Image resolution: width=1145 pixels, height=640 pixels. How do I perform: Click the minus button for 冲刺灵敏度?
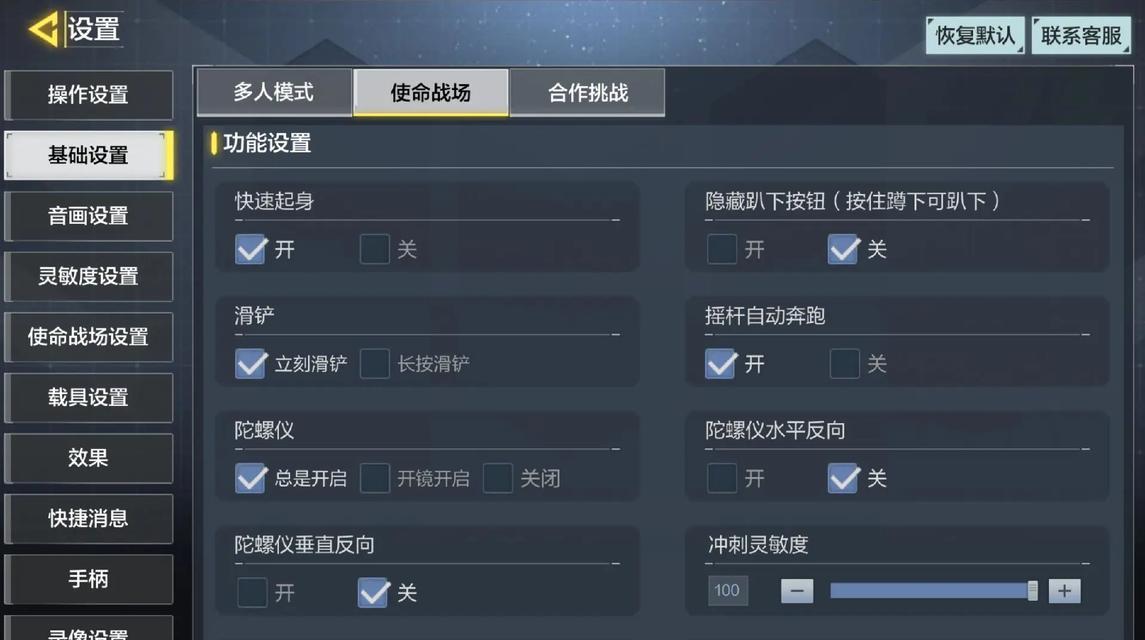[x=797, y=590]
